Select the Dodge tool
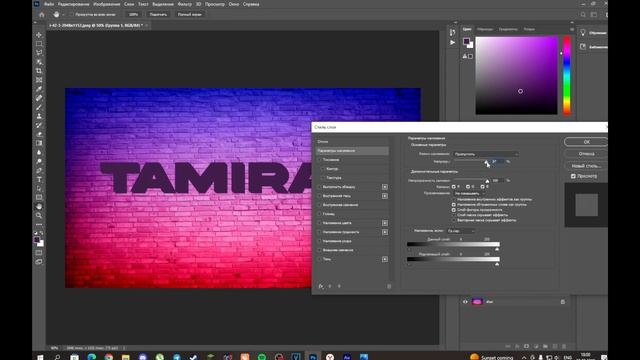The image size is (640, 360). tap(39, 161)
